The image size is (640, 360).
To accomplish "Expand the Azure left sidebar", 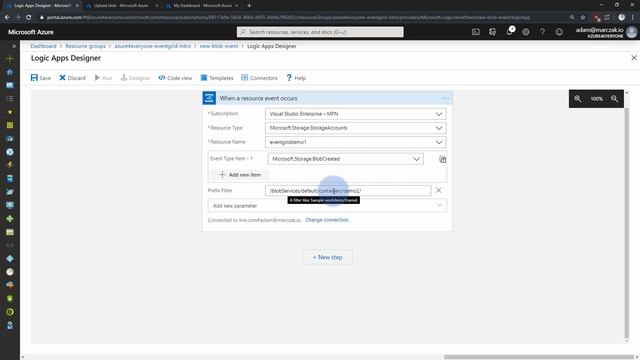I will coord(14,46).
